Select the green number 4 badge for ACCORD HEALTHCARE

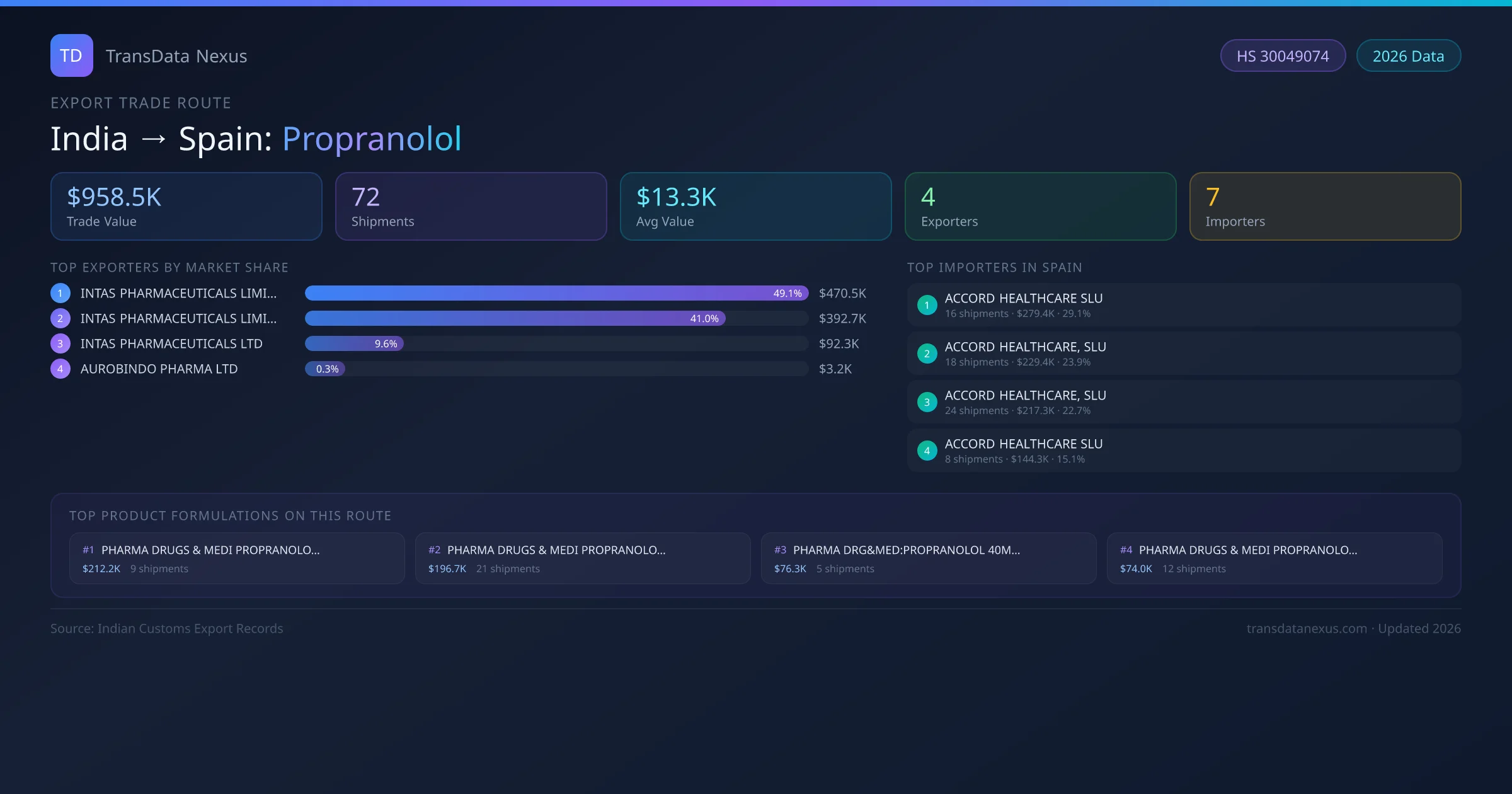point(927,450)
